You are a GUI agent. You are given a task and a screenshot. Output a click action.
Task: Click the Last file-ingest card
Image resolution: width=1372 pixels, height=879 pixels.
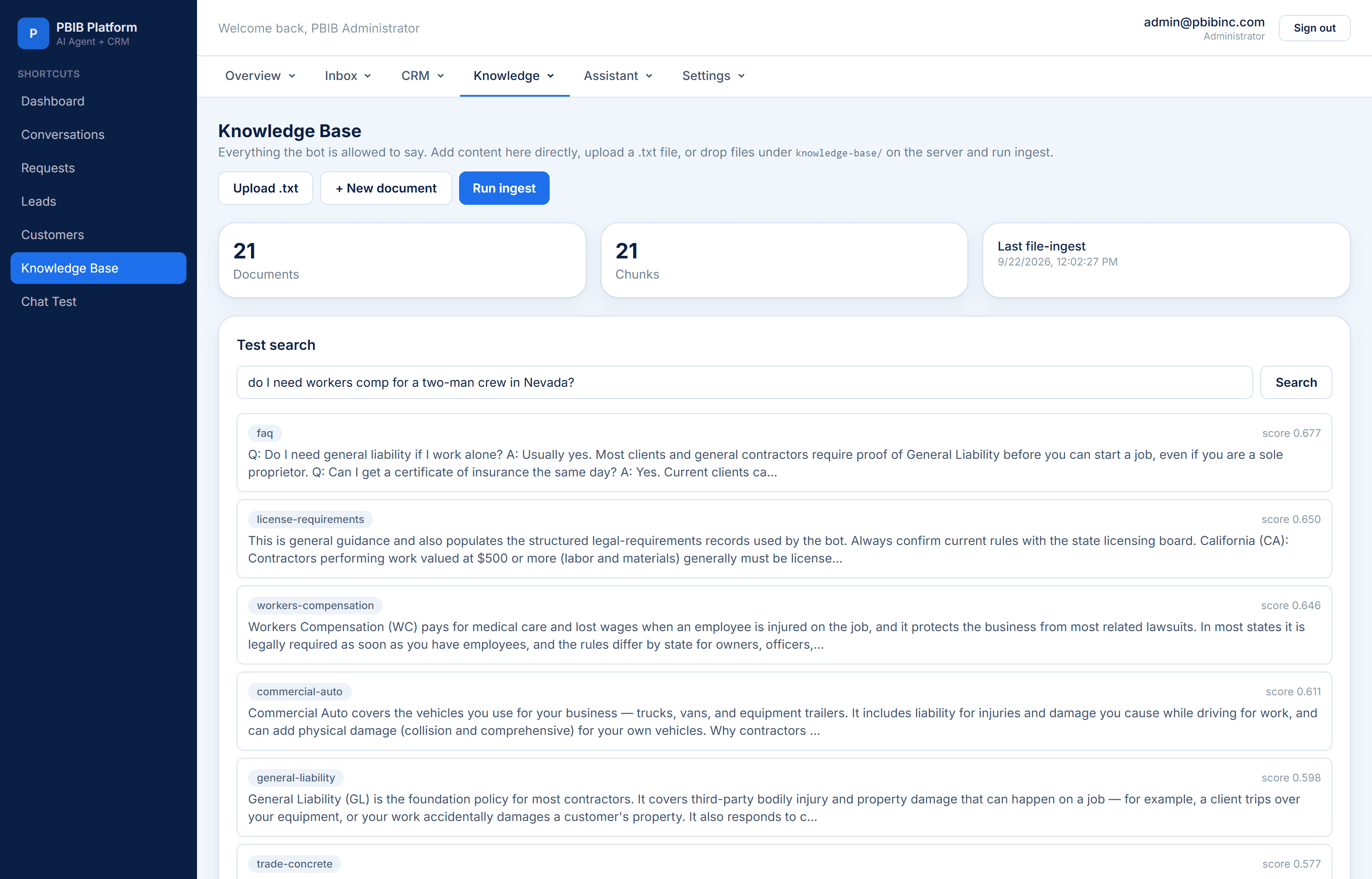pyautogui.click(x=1166, y=260)
